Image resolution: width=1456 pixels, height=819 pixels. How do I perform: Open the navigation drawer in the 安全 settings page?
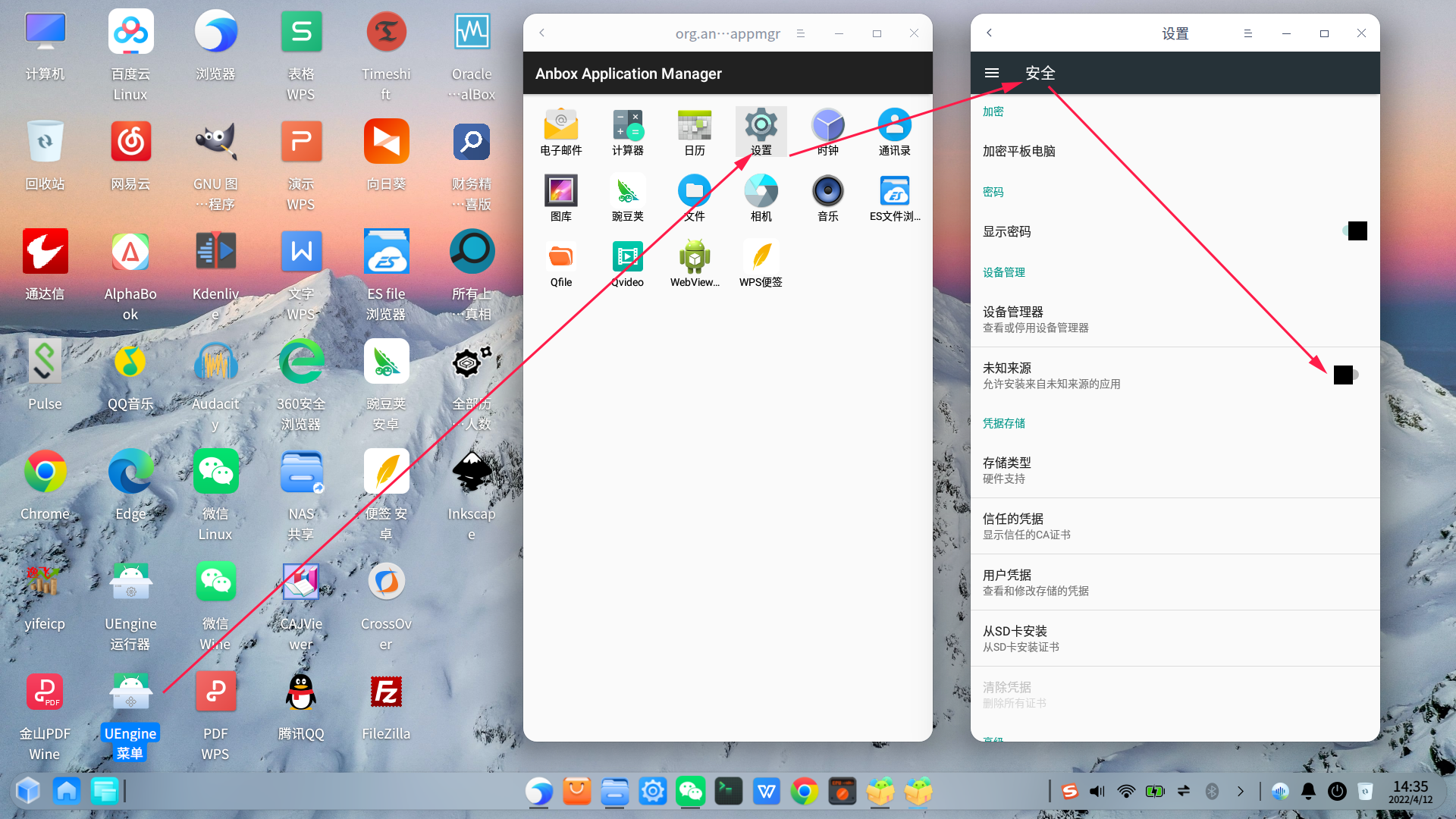(x=991, y=73)
